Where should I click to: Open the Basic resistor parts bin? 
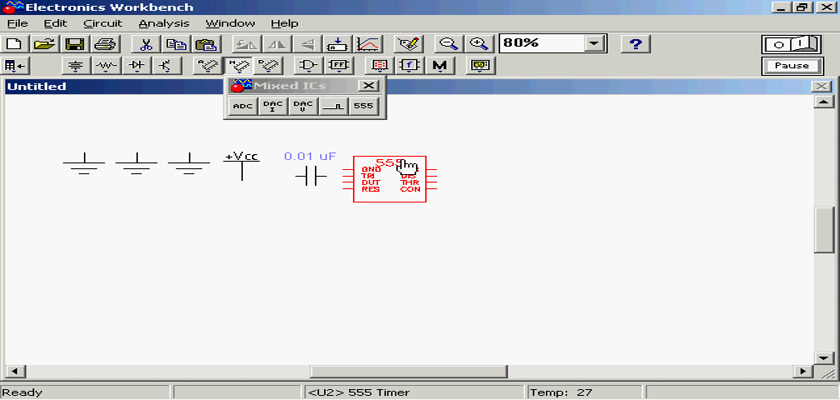coord(107,66)
